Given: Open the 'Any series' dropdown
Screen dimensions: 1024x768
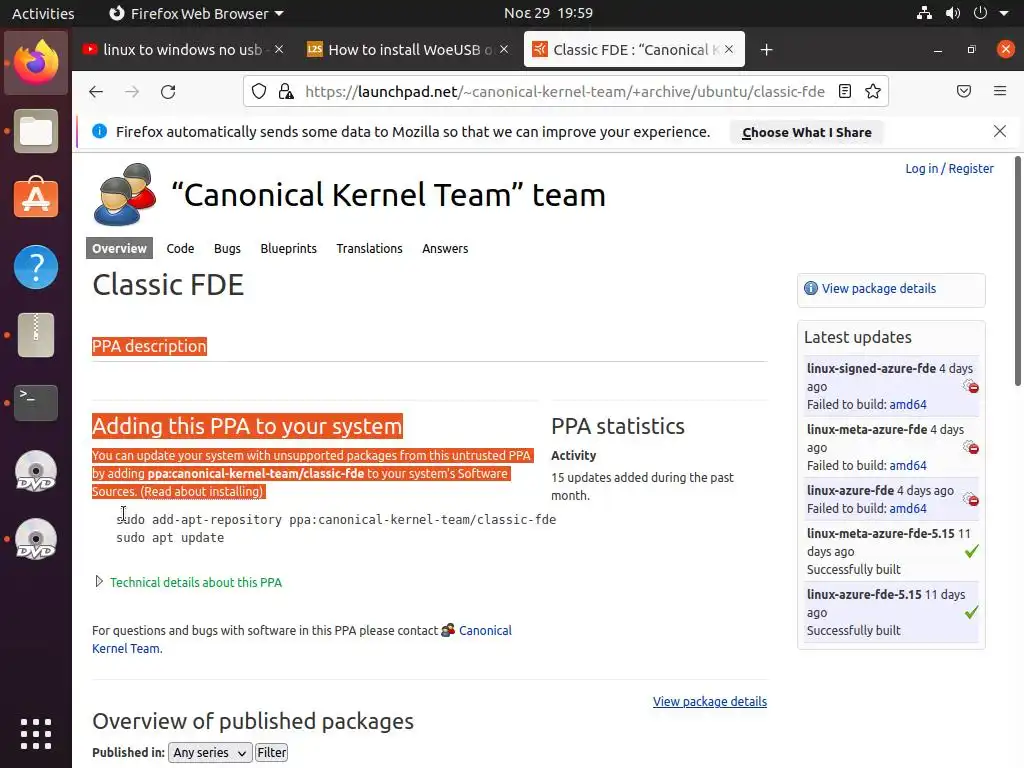Looking at the screenshot, I should pos(209,752).
